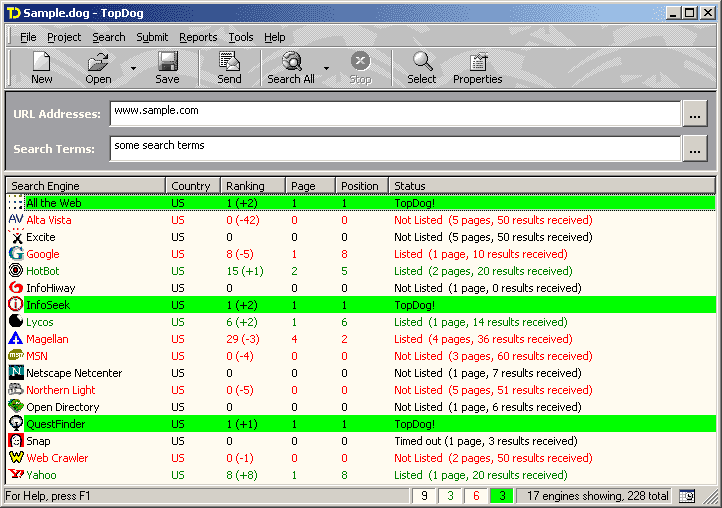Click red status bar count 6
722x508 pixels.
pyautogui.click(x=476, y=496)
